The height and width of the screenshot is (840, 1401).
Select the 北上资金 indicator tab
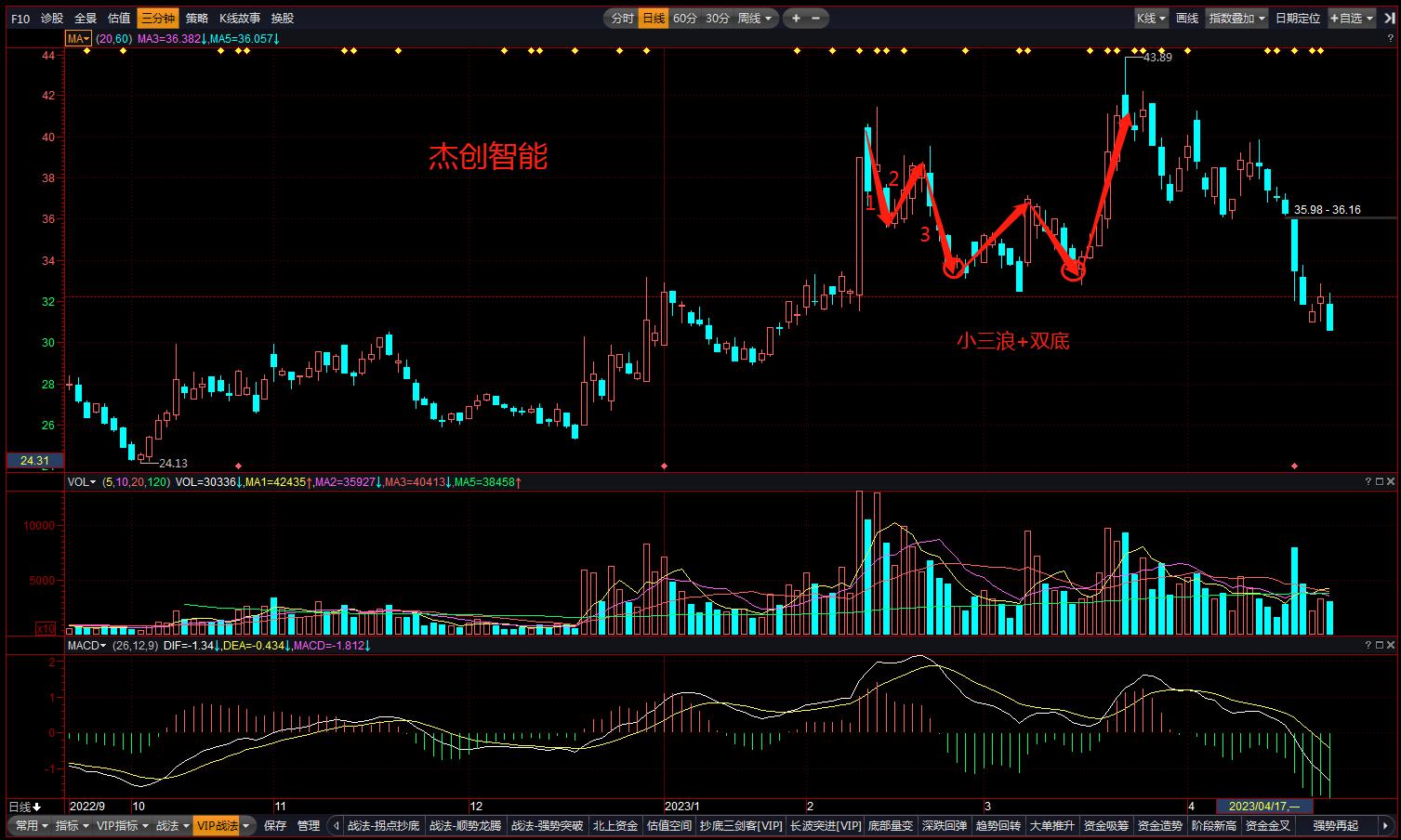[615, 825]
